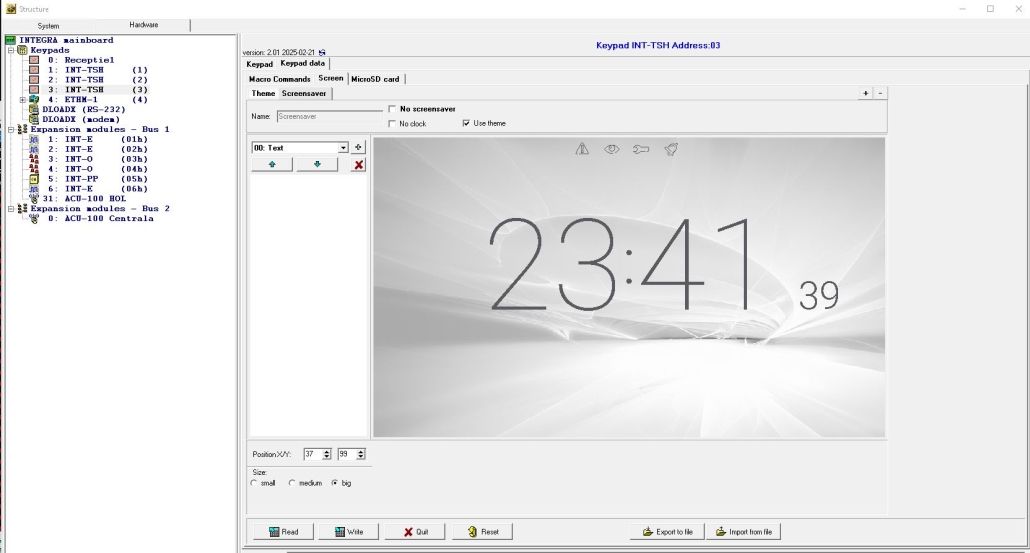Click the Export to file button

tap(667, 532)
